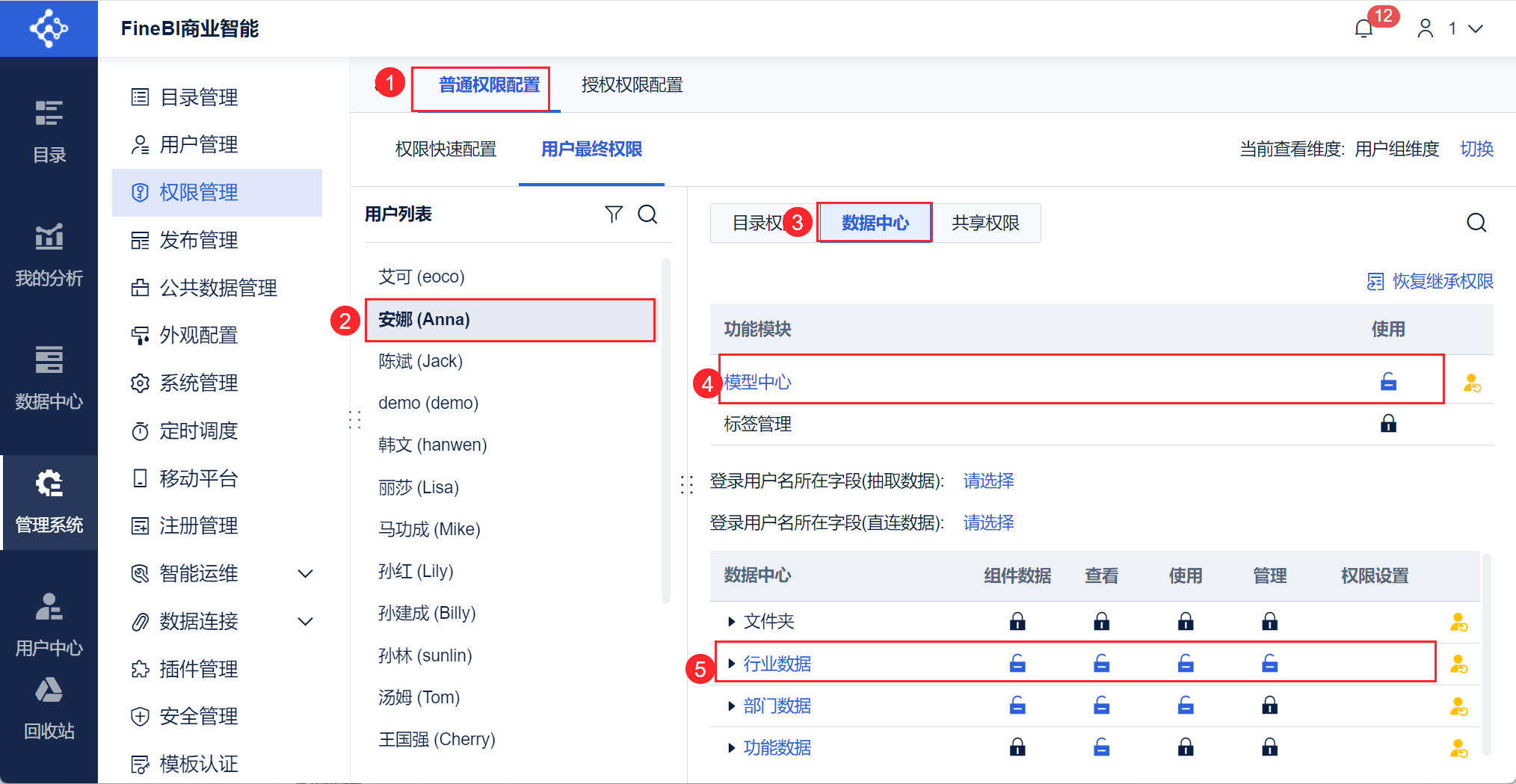This screenshot has height=784, width=1516.
Task: Open 行业数据 permission settings user icon
Action: pyautogui.click(x=1459, y=664)
